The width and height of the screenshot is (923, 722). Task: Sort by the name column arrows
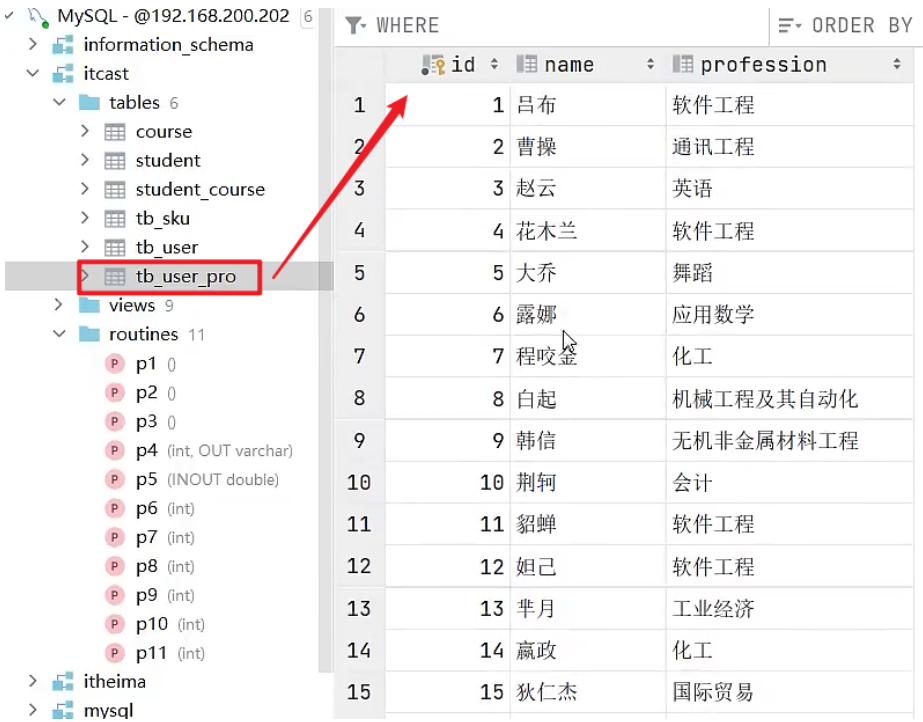click(x=650, y=64)
